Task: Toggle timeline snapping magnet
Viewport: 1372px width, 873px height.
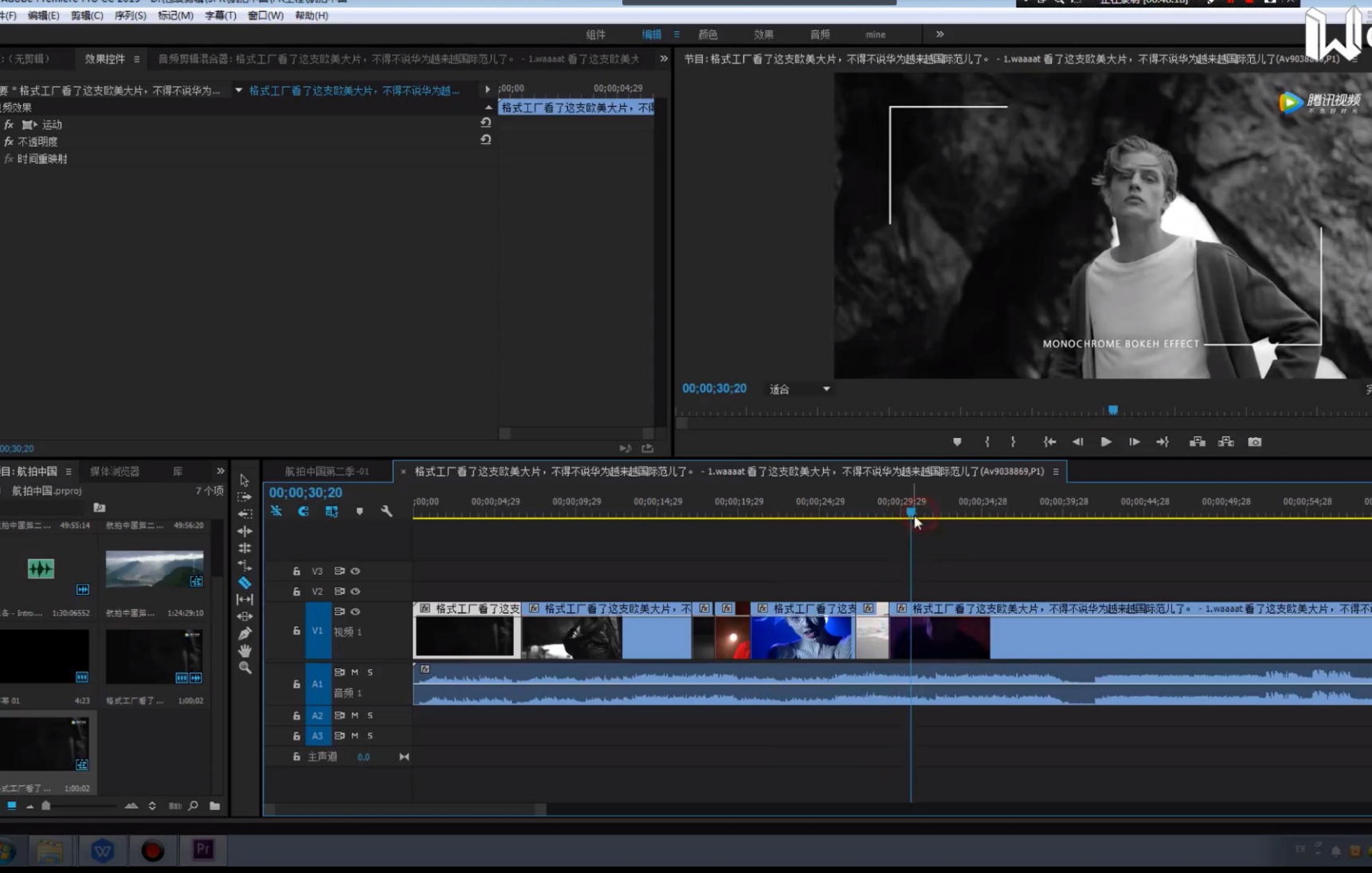Action: 304,511
